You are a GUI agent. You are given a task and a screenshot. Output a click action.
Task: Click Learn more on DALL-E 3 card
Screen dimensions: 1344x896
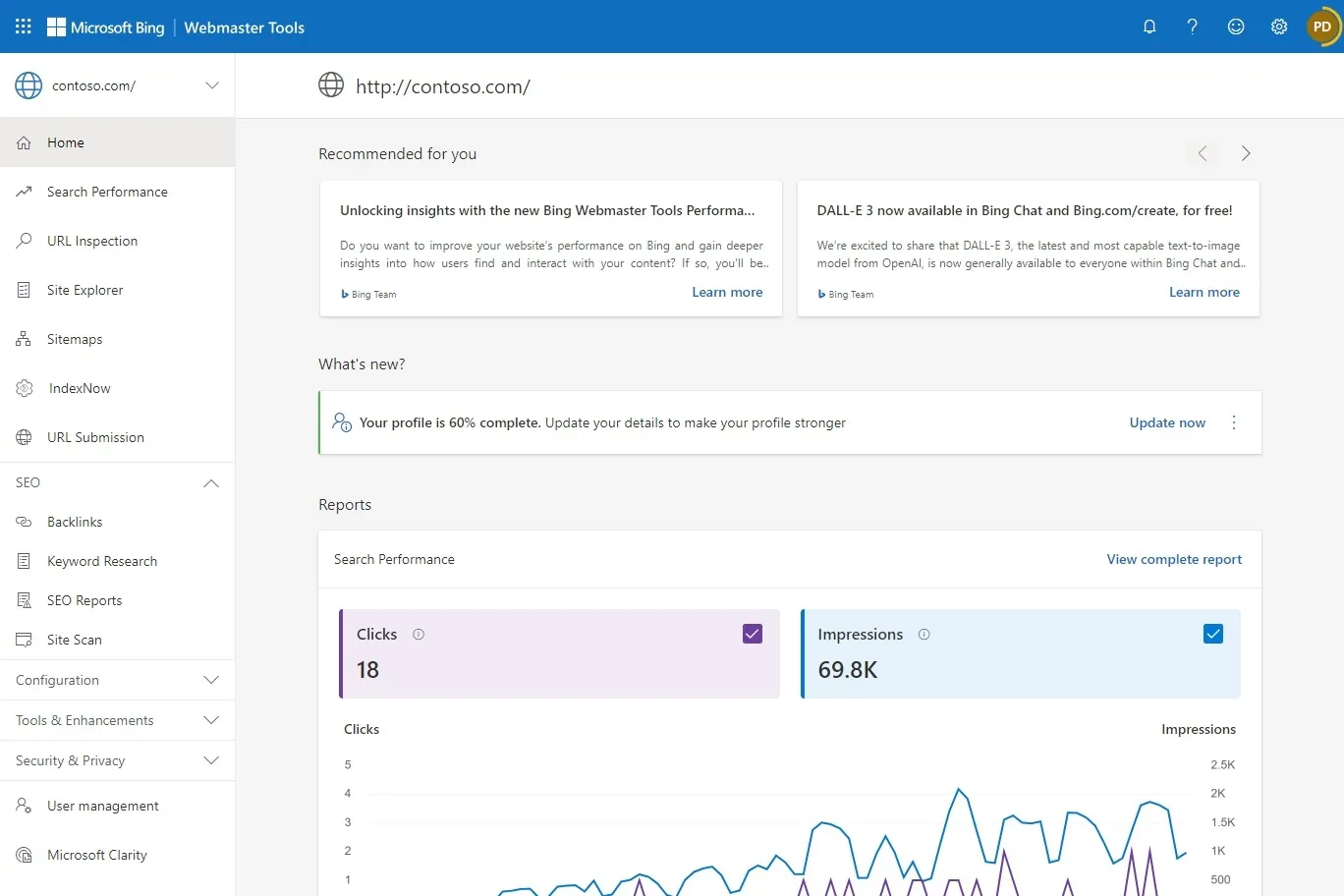point(1204,292)
